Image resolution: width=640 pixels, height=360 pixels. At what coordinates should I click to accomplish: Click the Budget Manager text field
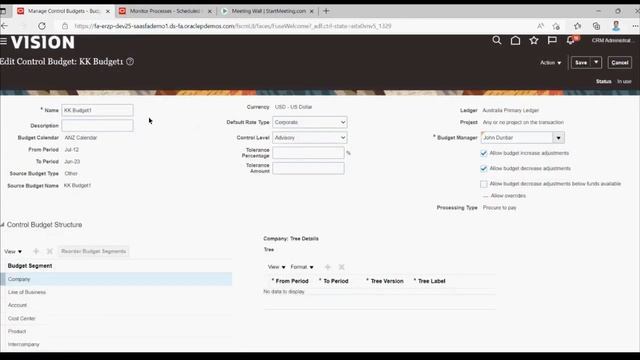[517, 138]
